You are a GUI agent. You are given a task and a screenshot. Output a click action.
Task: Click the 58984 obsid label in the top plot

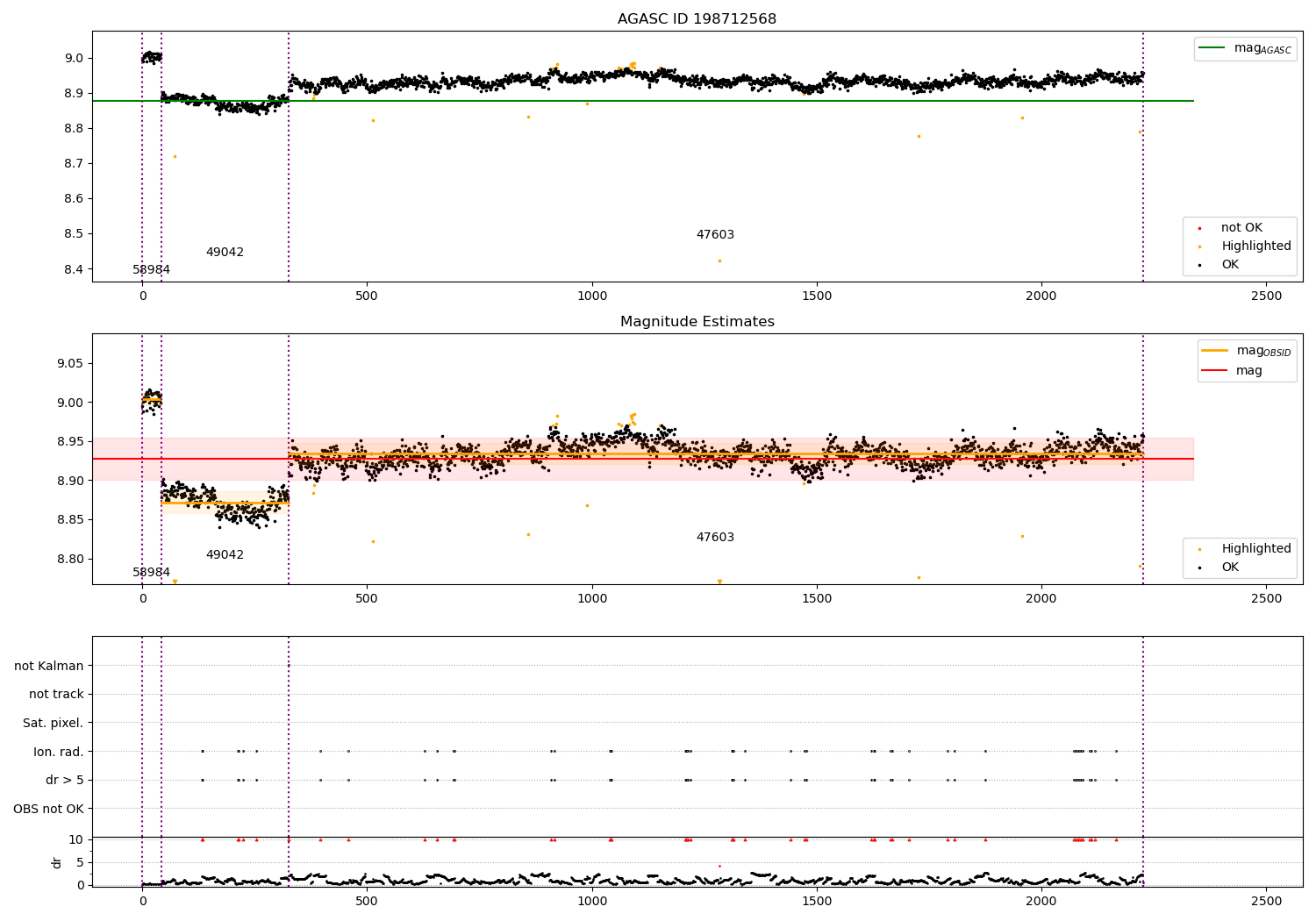tap(152, 270)
